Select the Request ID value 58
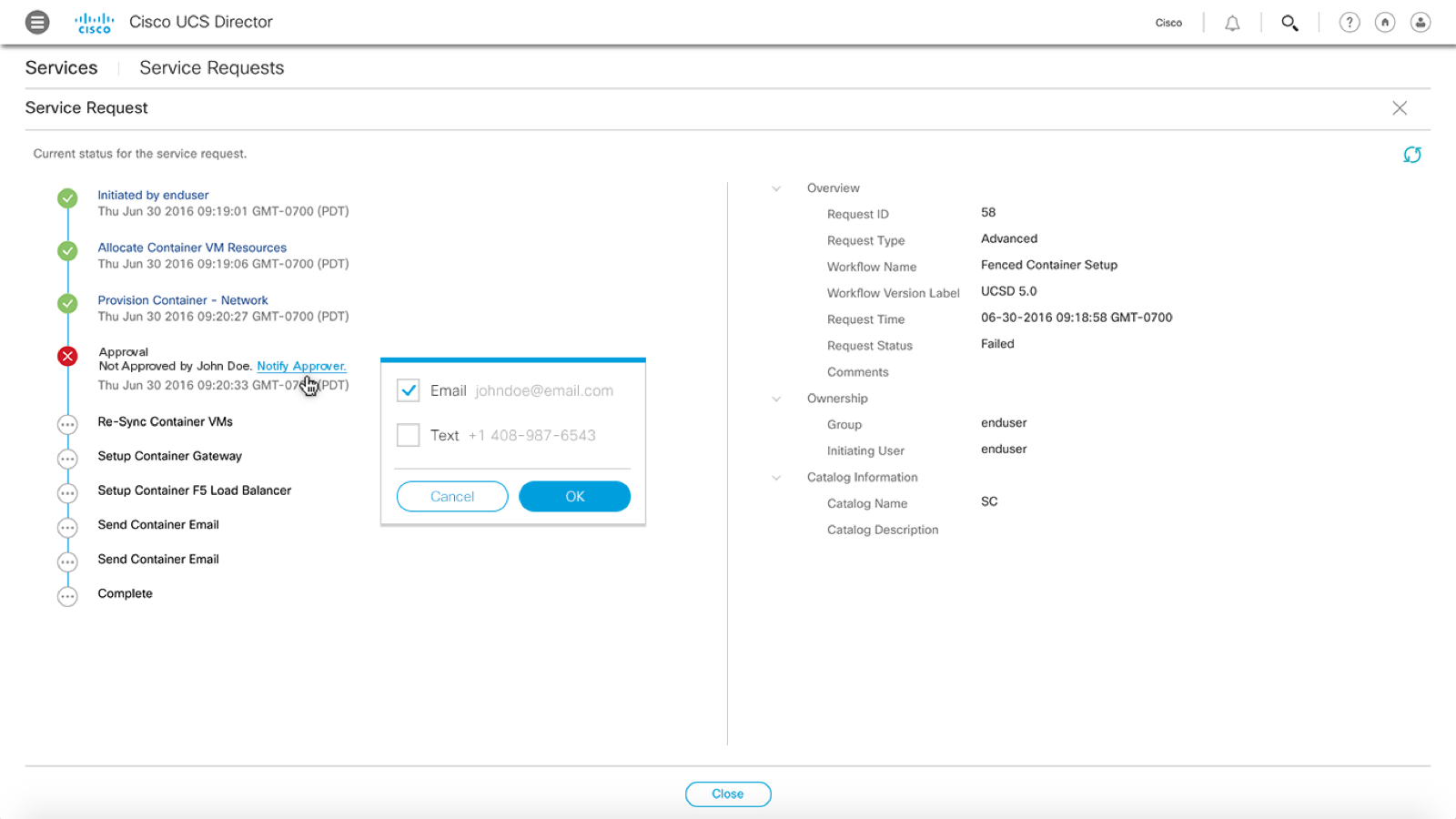Image resolution: width=1456 pixels, height=819 pixels. (988, 212)
